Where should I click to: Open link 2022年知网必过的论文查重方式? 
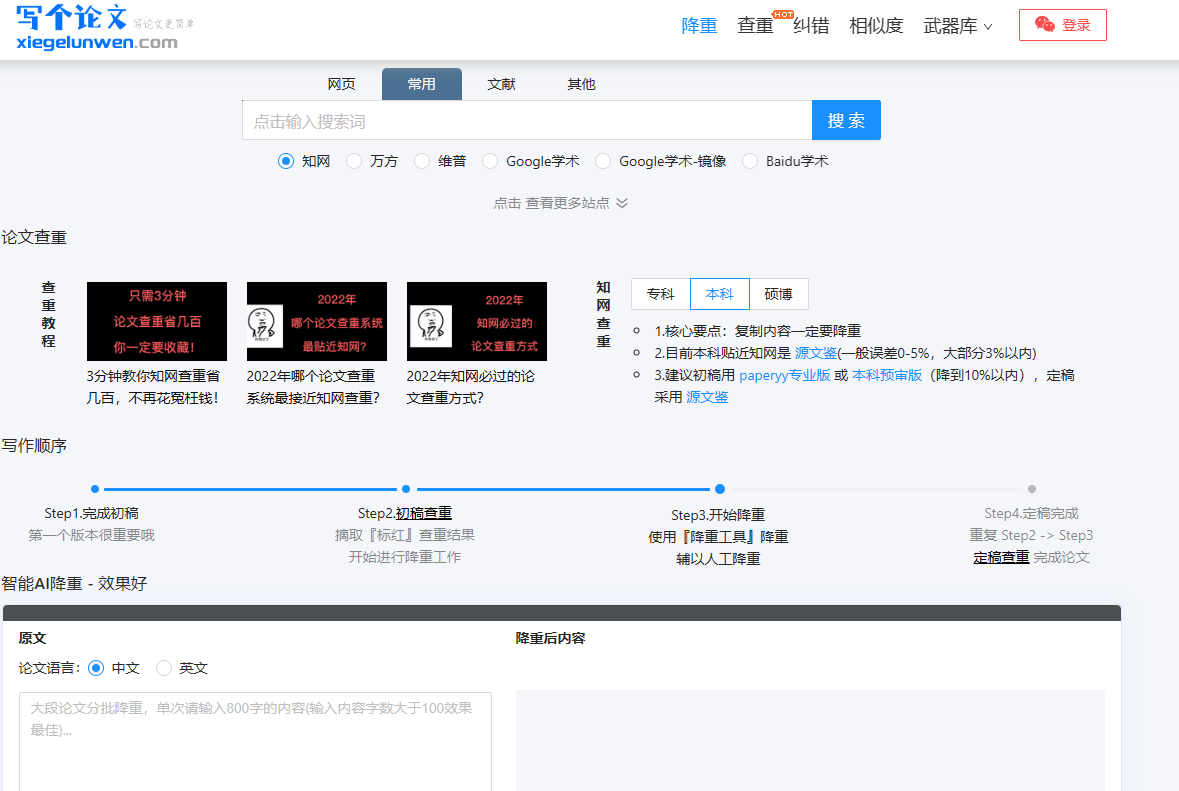471,386
